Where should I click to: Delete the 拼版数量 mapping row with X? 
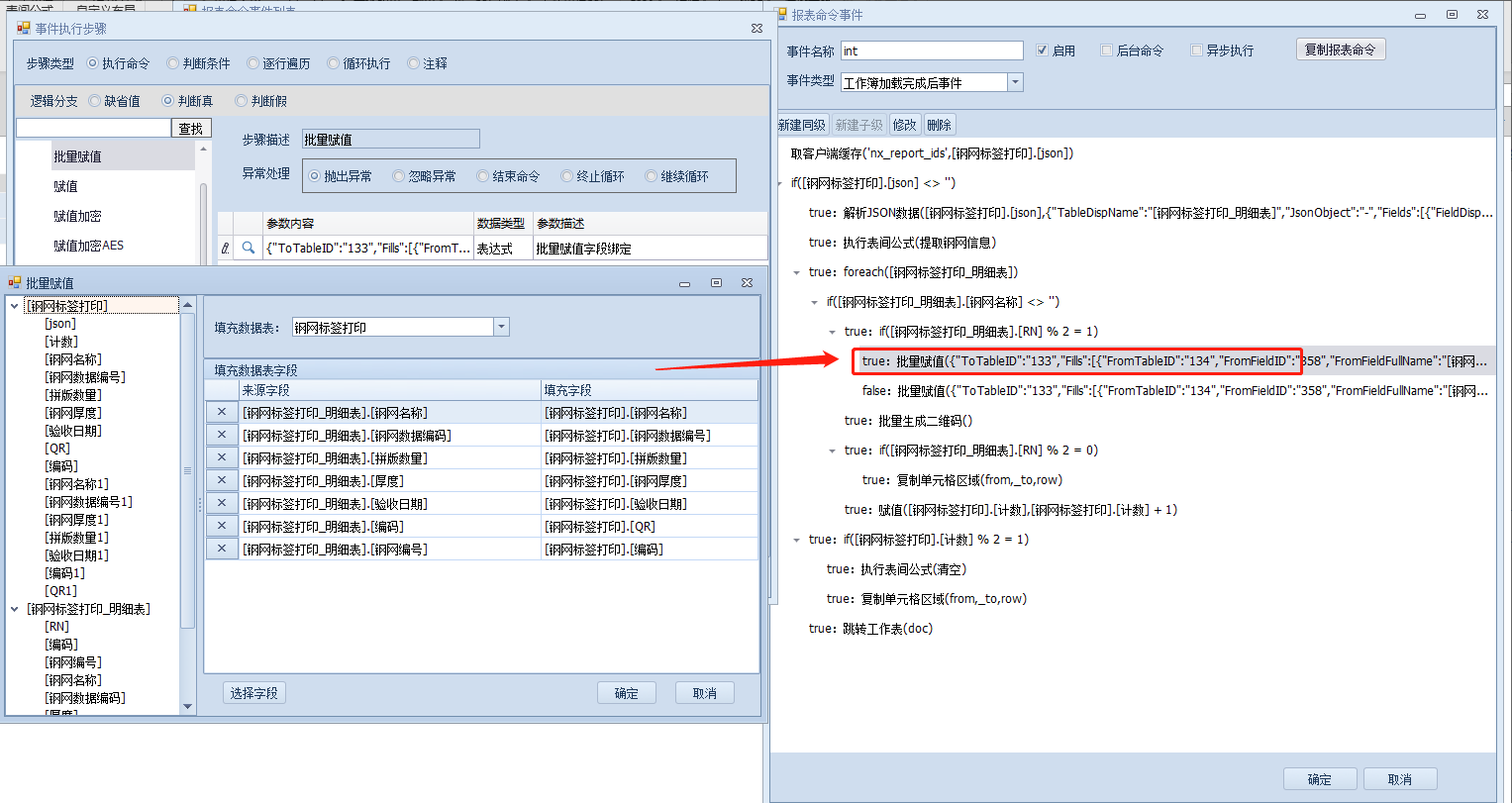pos(222,458)
